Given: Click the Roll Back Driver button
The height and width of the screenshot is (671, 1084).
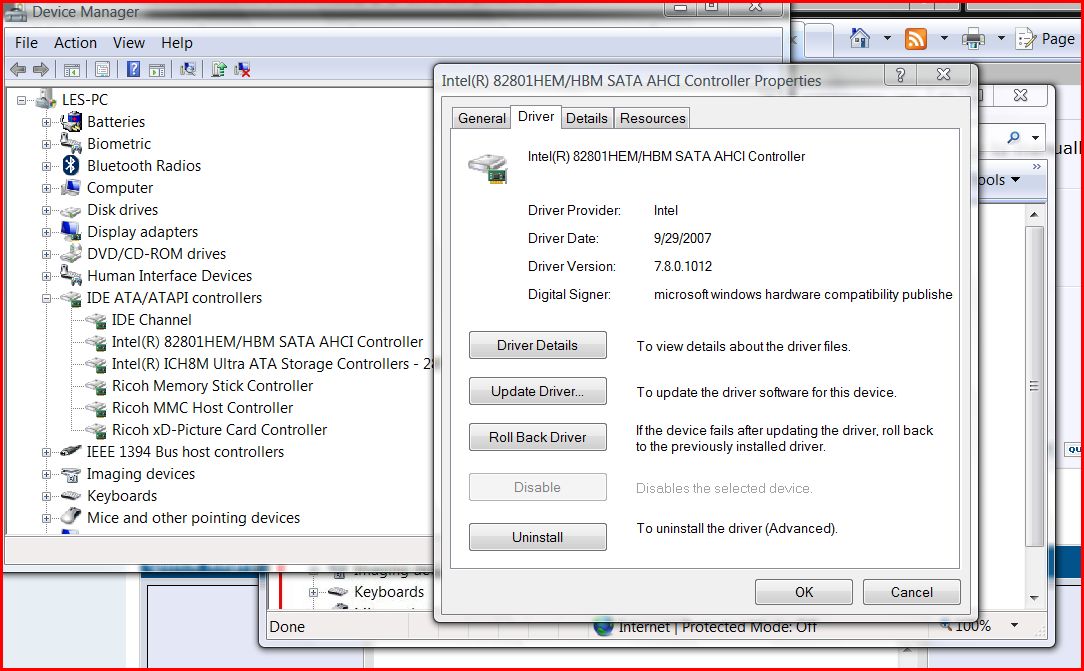Looking at the screenshot, I should click(537, 437).
